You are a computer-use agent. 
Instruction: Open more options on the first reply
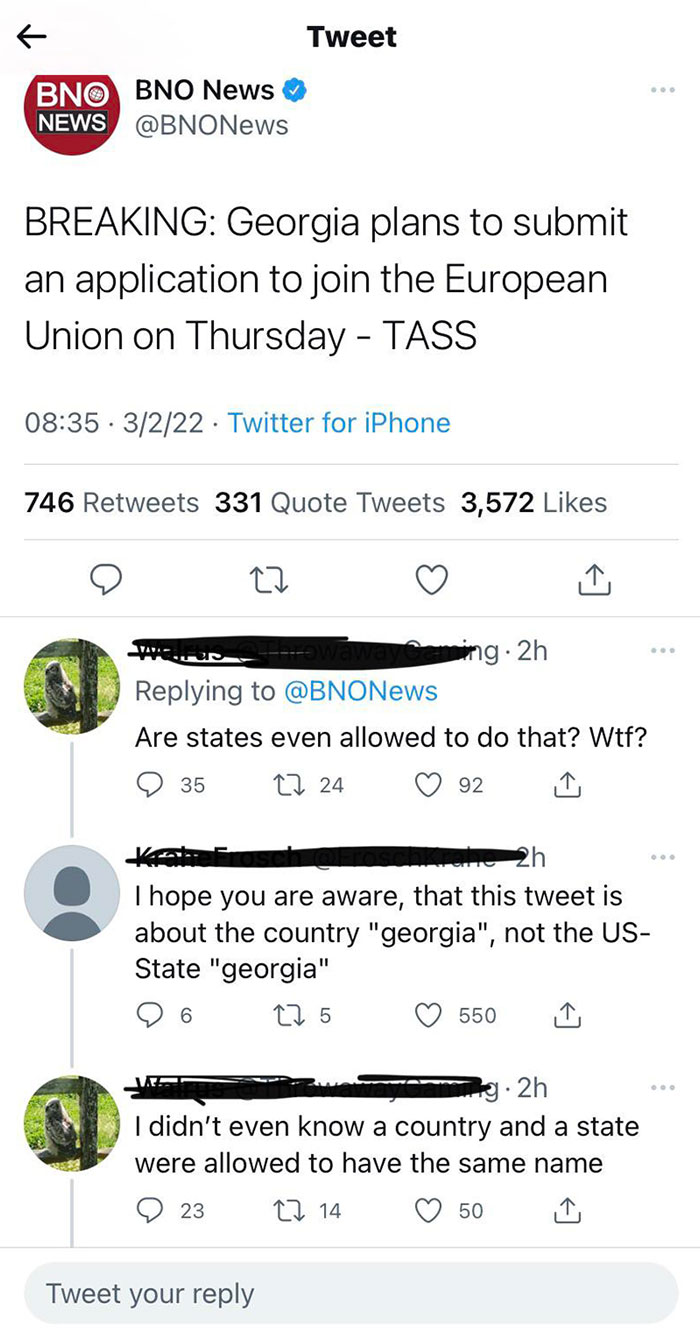(x=662, y=649)
